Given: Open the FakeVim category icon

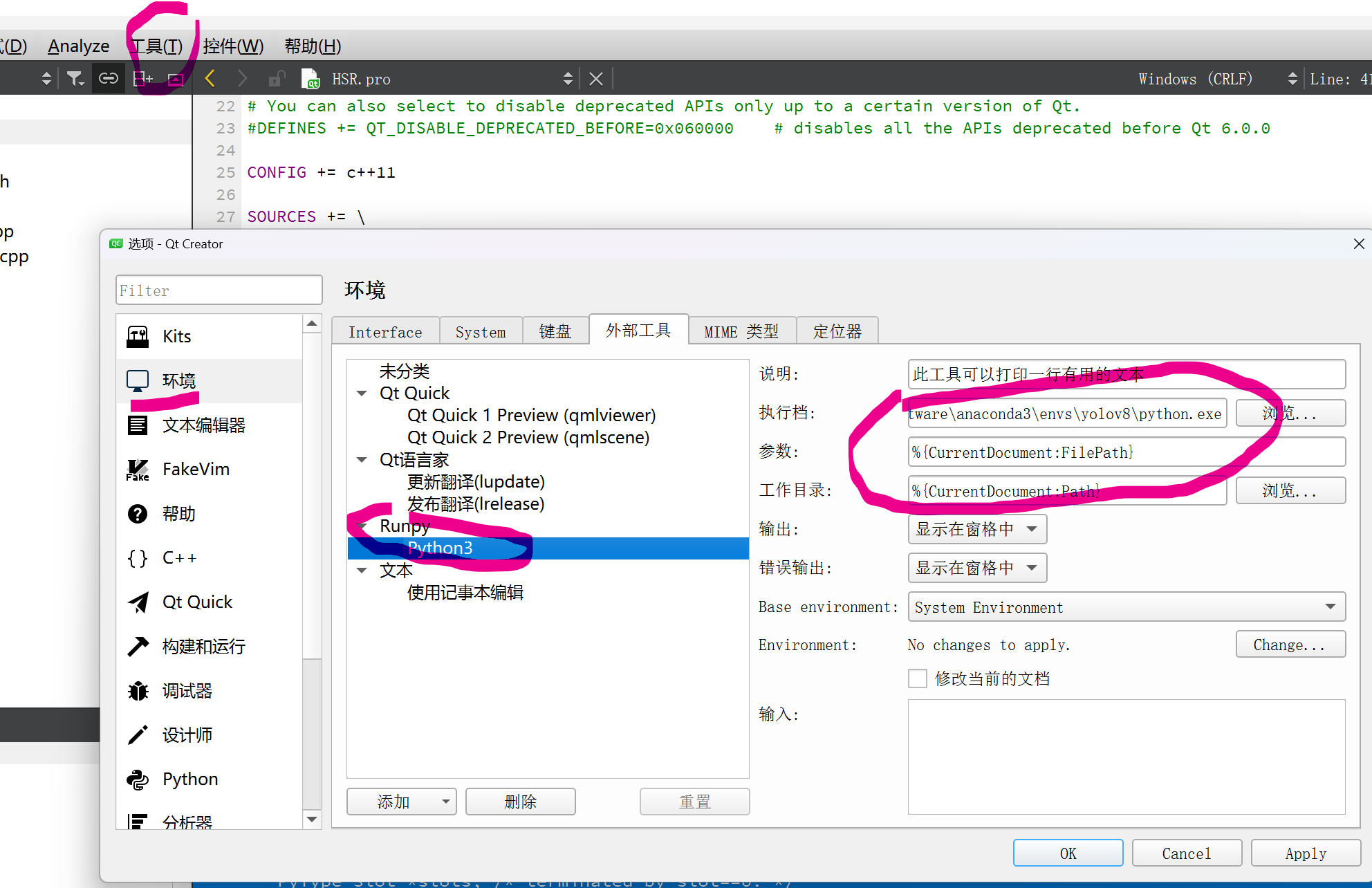Looking at the screenshot, I should point(138,470).
